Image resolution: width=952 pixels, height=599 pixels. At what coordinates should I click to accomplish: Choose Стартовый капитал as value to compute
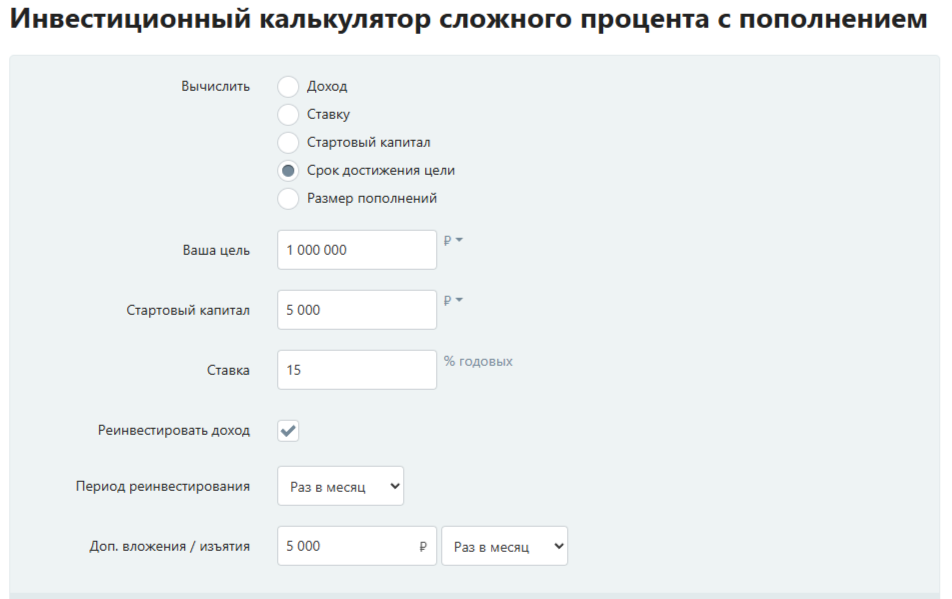(290, 143)
